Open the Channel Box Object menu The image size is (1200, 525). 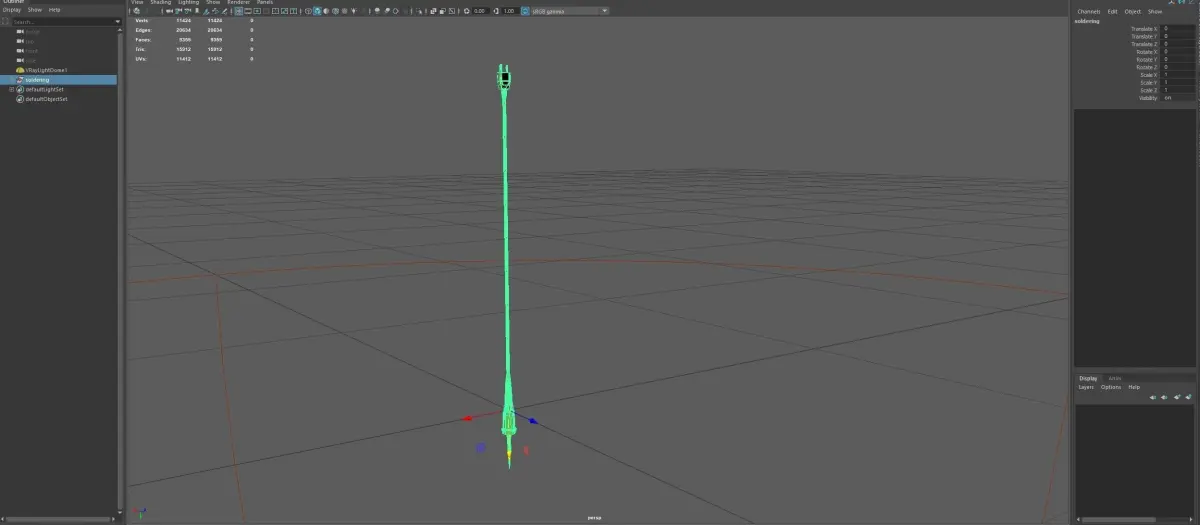click(x=1133, y=11)
